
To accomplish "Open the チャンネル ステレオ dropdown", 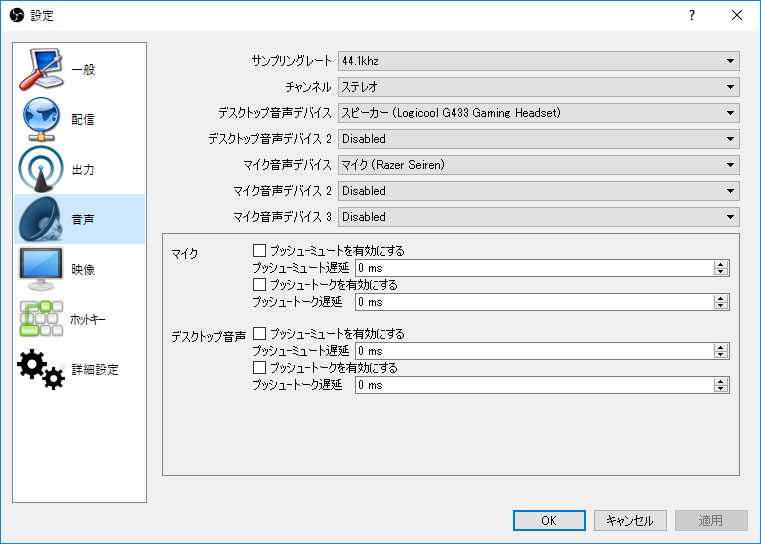I will tap(538, 87).
